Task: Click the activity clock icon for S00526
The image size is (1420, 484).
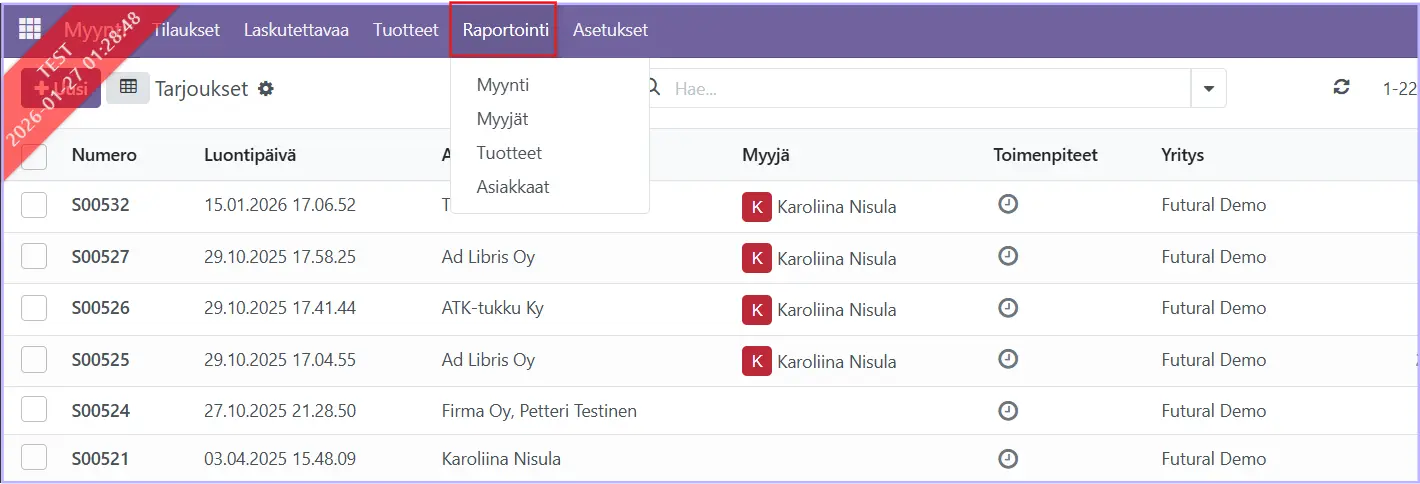Action: 1008,307
